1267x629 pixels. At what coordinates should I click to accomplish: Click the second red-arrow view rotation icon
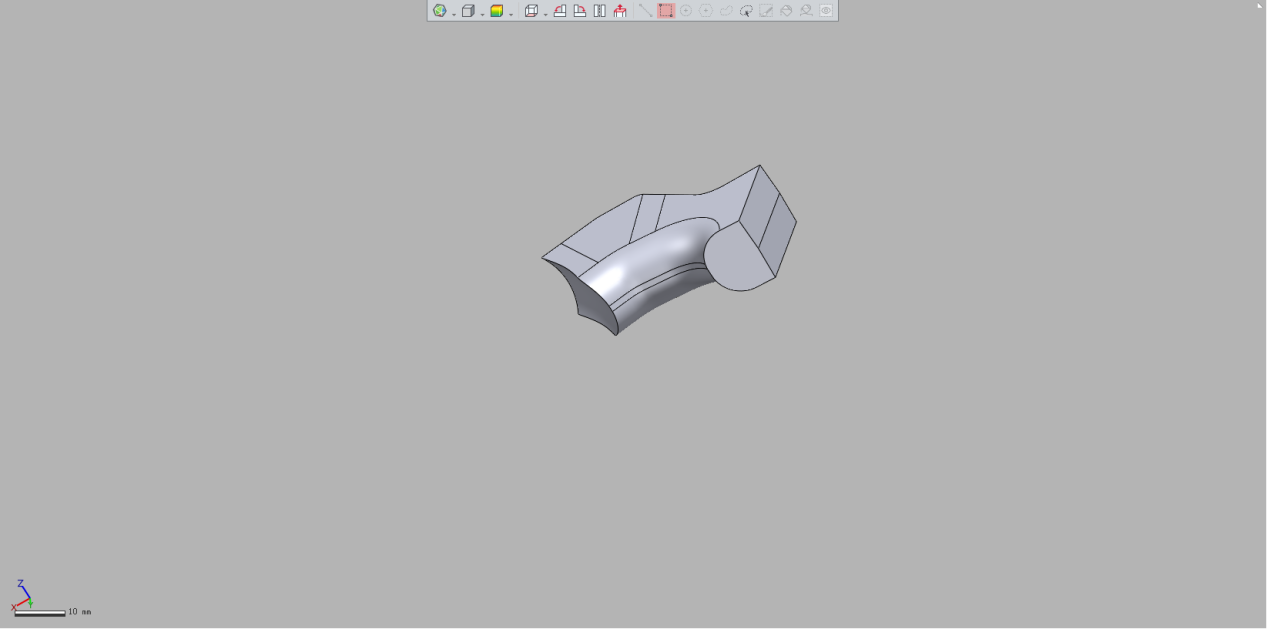click(x=579, y=11)
